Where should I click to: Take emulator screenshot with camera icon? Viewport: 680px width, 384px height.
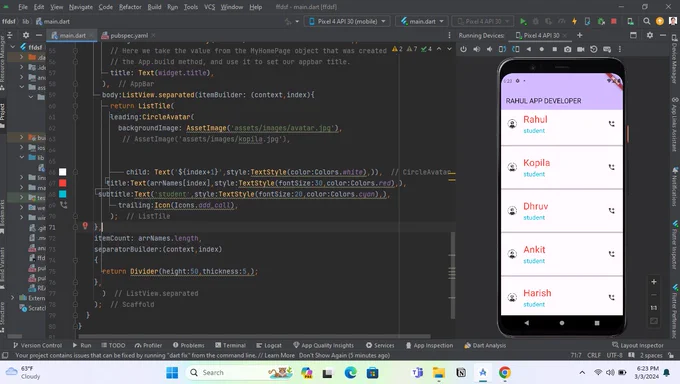point(567,49)
